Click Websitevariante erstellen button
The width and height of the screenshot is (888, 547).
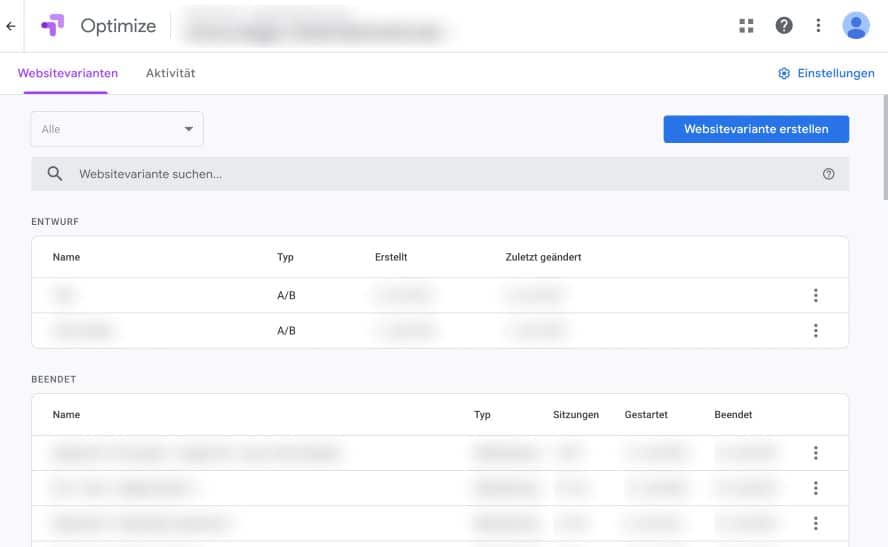coord(756,129)
